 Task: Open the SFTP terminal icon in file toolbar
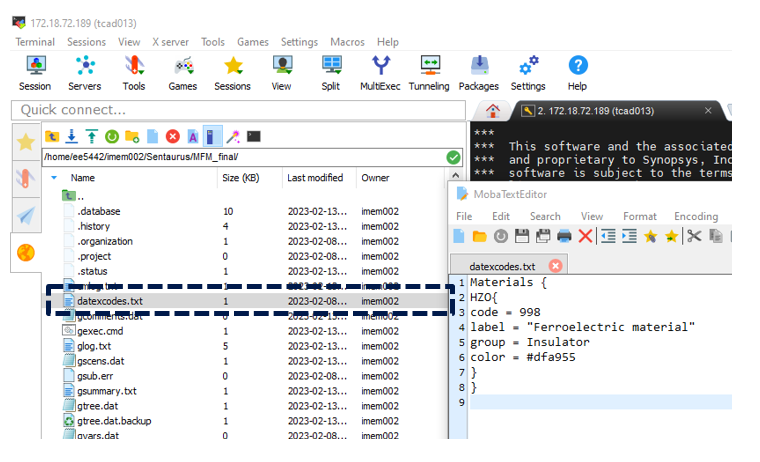[x=254, y=136]
